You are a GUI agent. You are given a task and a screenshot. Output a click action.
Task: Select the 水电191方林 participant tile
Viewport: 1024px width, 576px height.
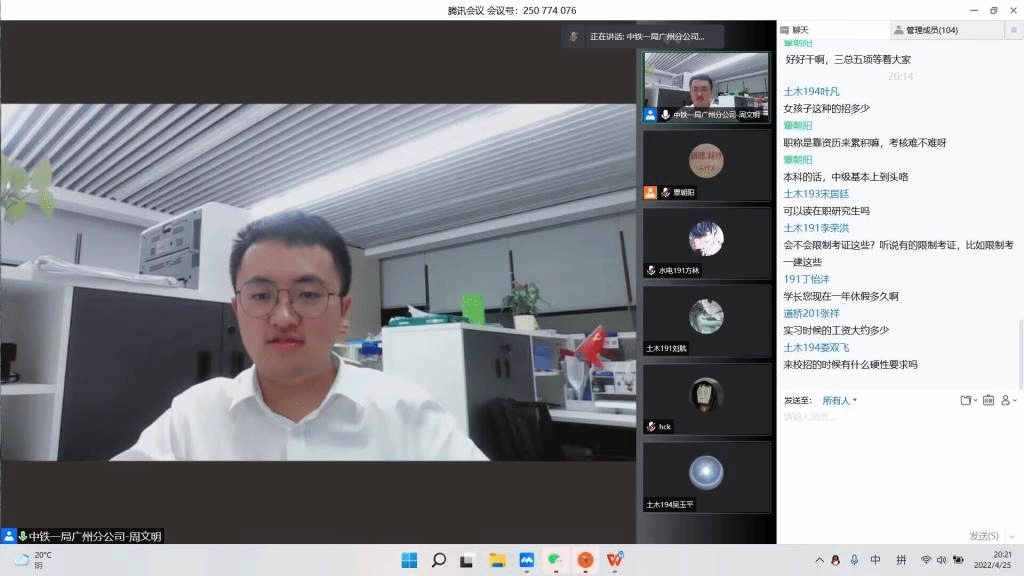coord(706,242)
